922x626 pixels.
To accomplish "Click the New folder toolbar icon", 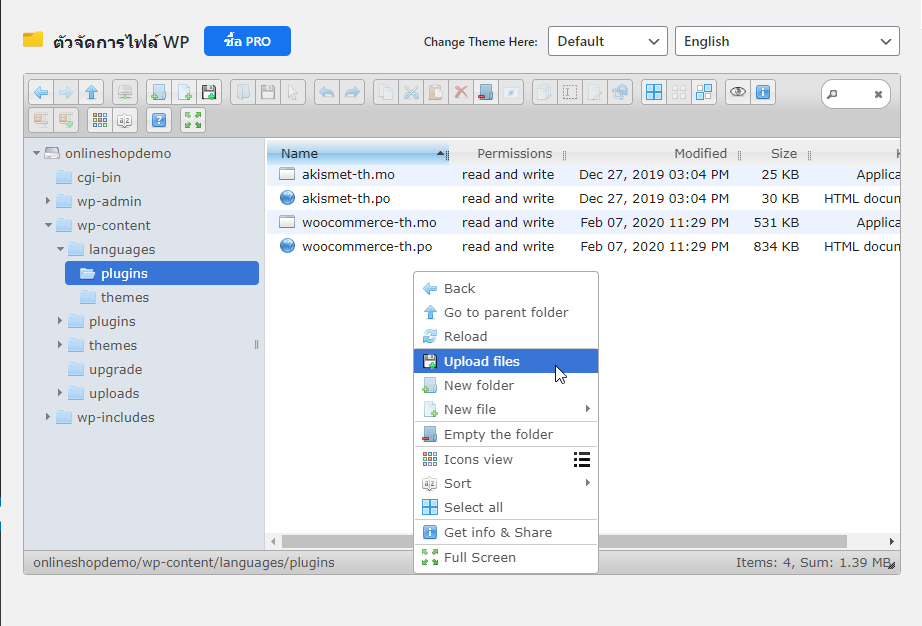I will coord(159,92).
